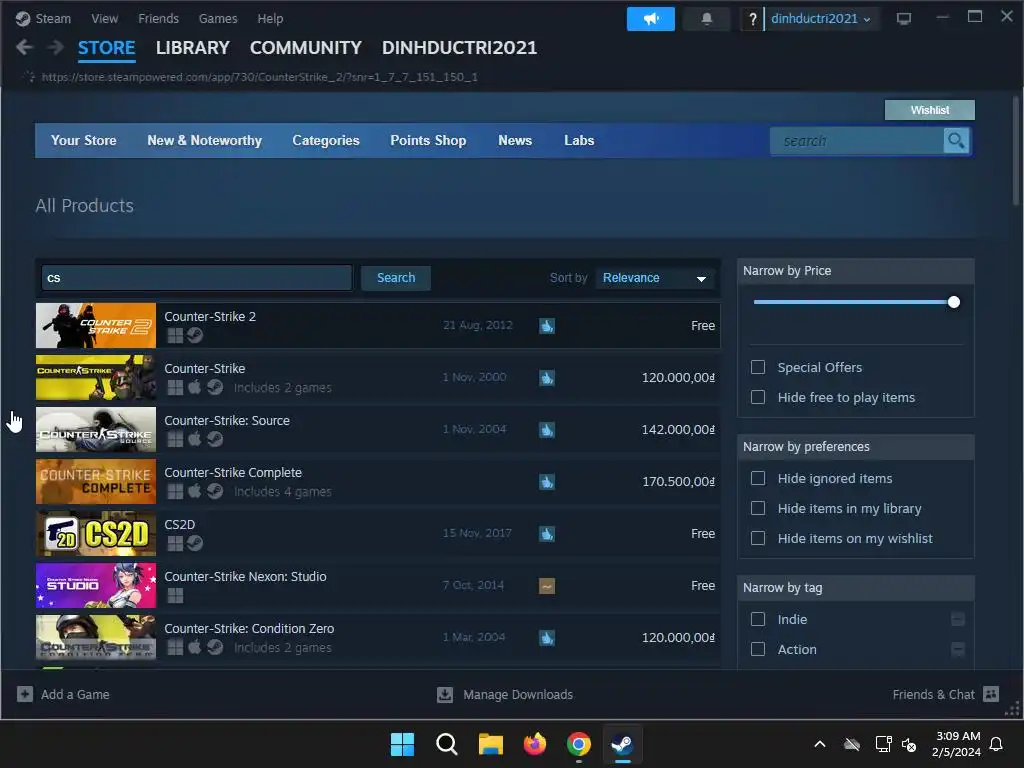Open taskbar Search
The height and width of the screenshot is (768, 1024).
pos(447,744)
